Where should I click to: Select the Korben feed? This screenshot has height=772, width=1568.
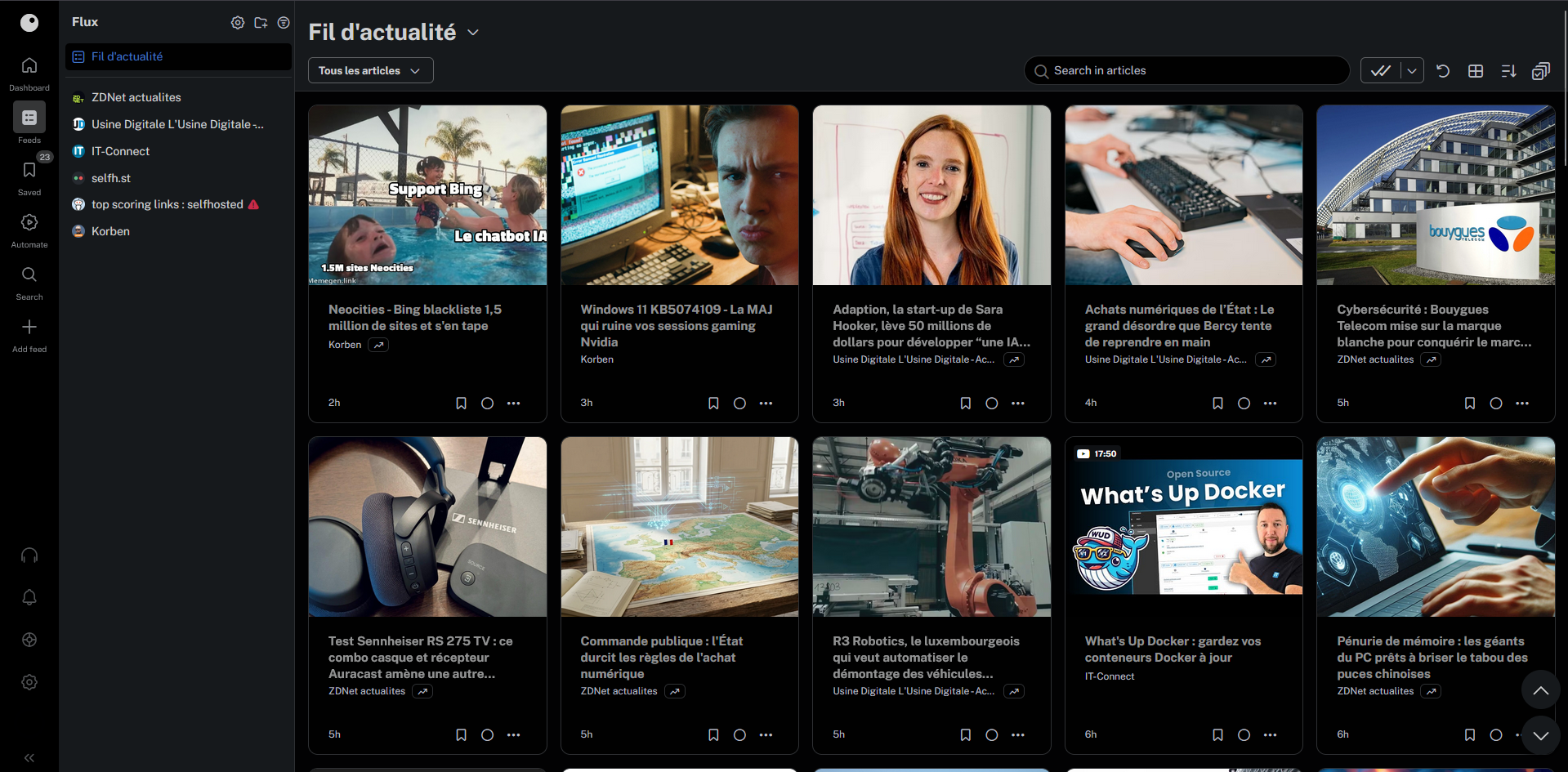[109, 231]
